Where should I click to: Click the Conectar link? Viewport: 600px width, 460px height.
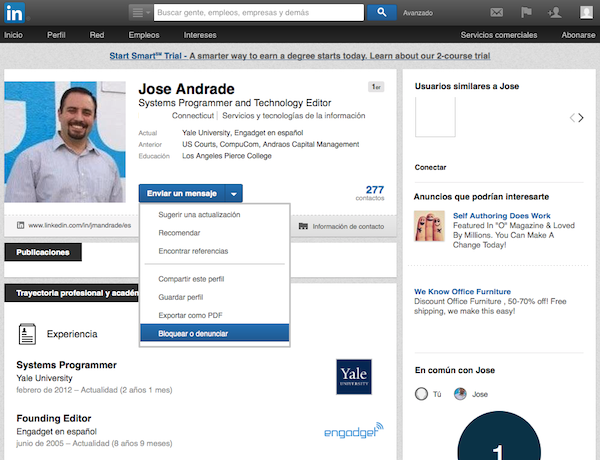pyautogui.click(x=430, y=167)
